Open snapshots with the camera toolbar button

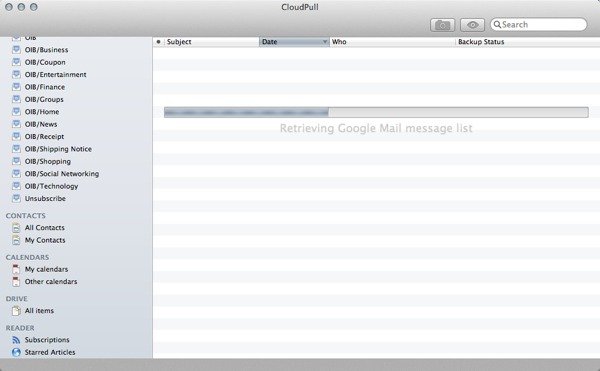(442, 25)
